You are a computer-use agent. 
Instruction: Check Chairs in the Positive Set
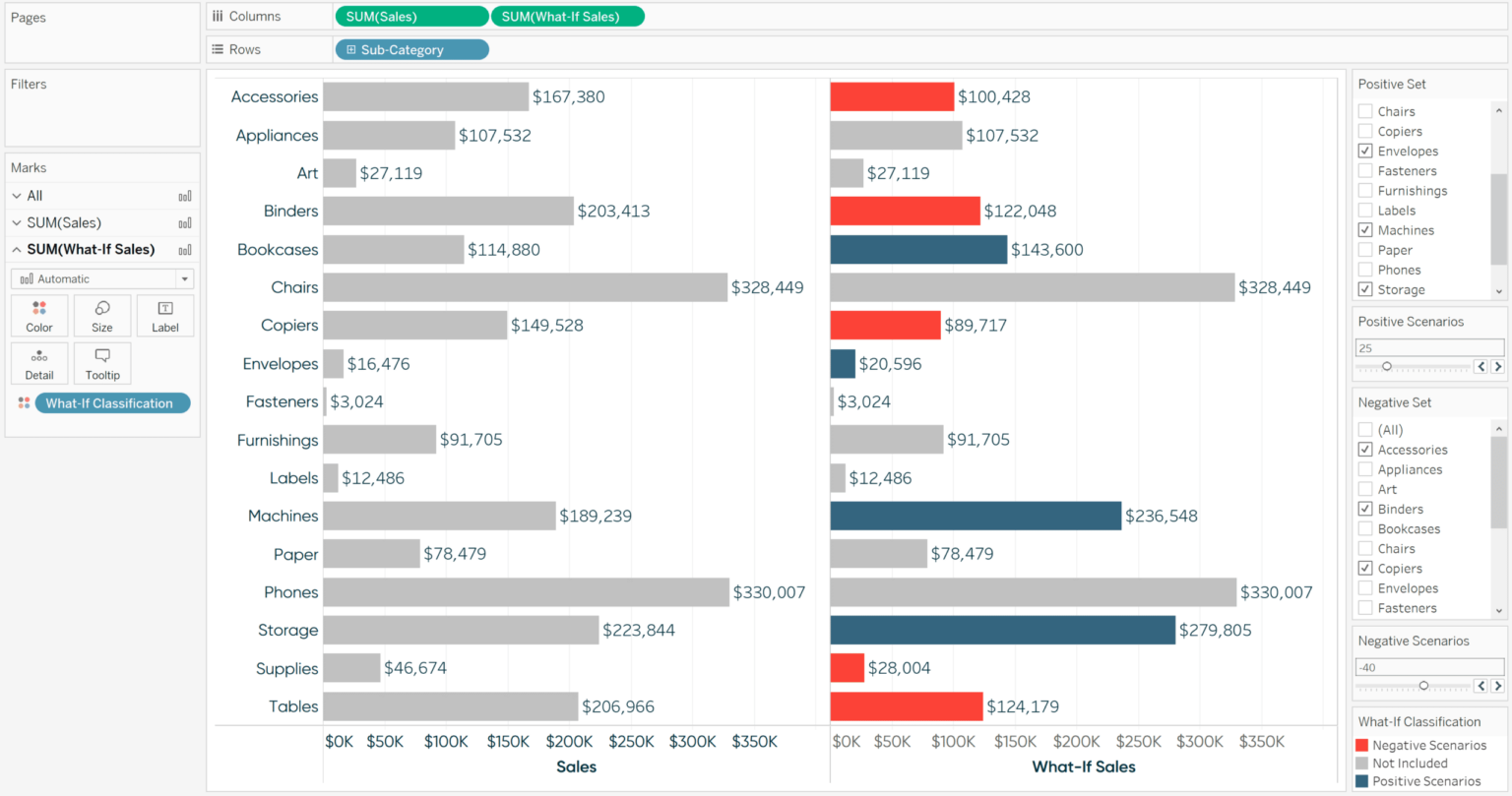(1365, 111)
